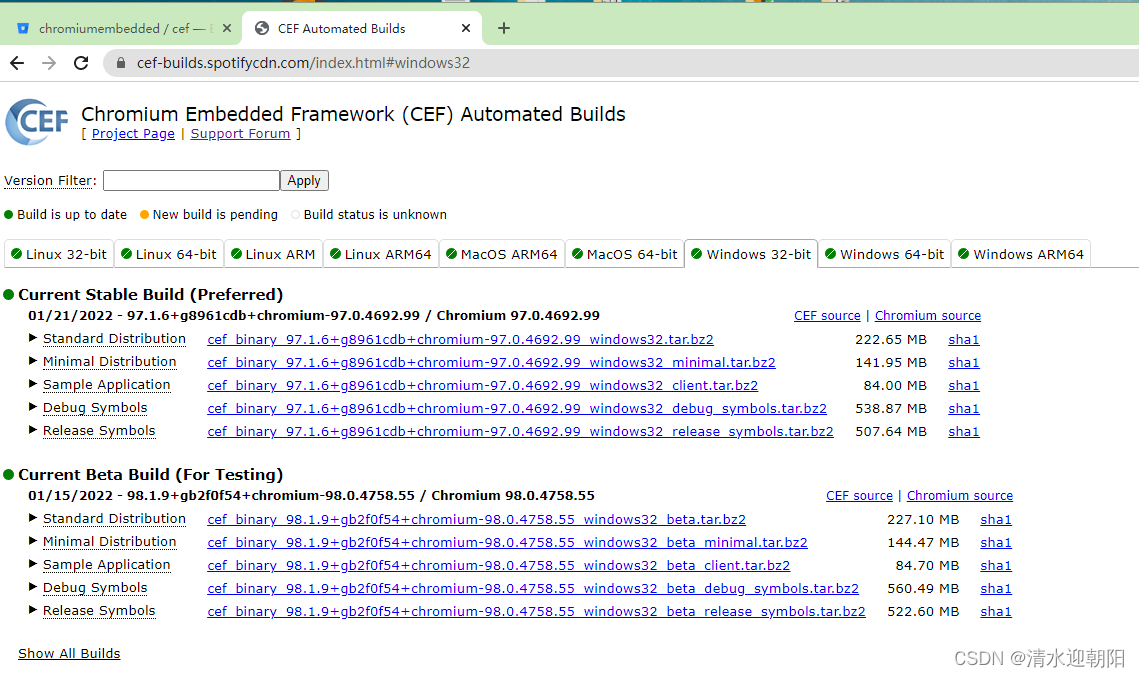Click the forward navigation arrow
Viewport: 1139px width, 677px height.
(48, 62)
